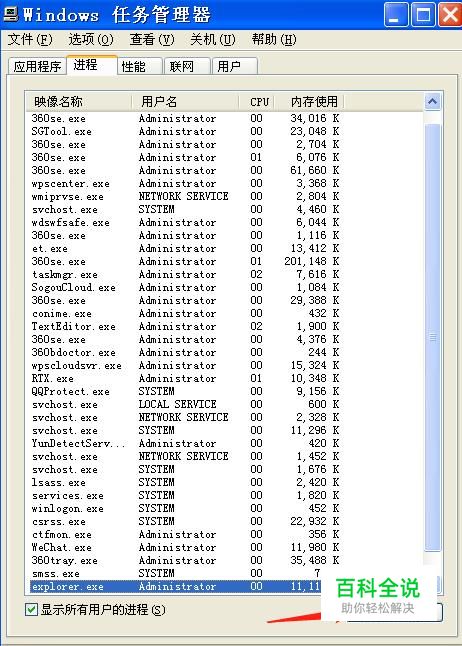Select the 360tray.exe process
Image resolution: width=462 pixels, height=646 pixels.
coord(185,561)
